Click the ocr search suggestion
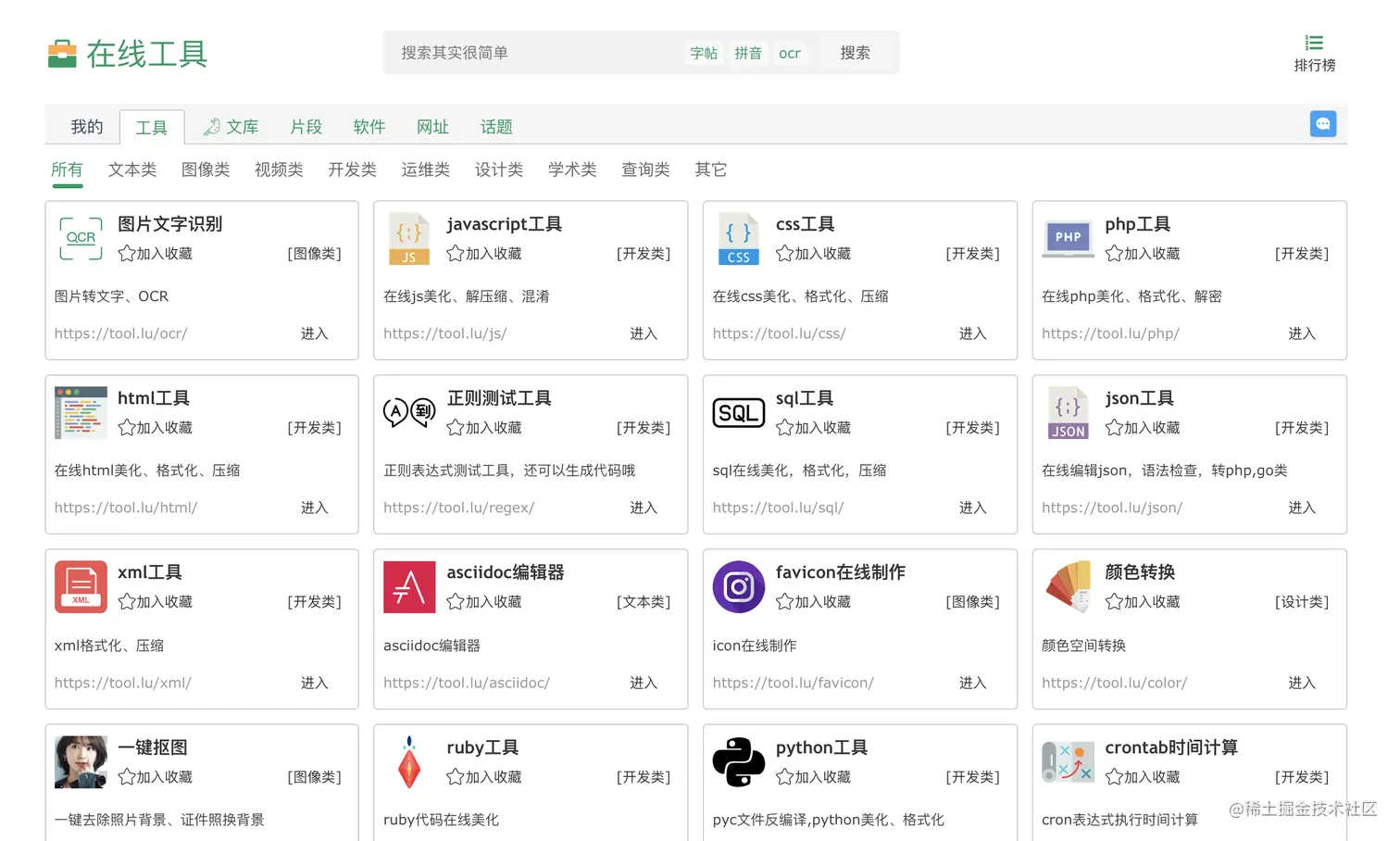 [x=790, y=54]
